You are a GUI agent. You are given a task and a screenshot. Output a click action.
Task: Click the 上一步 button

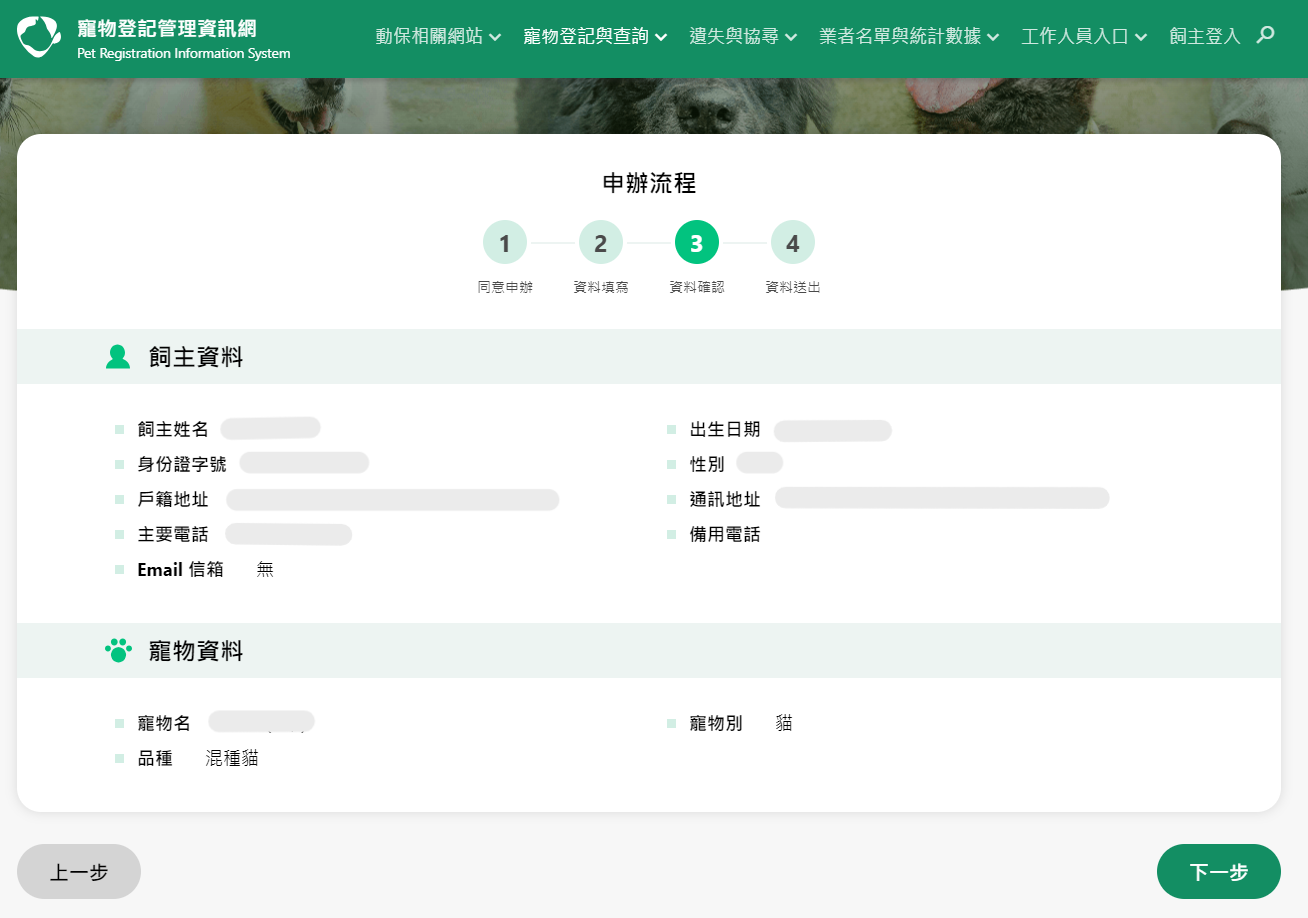click(78, 871)
